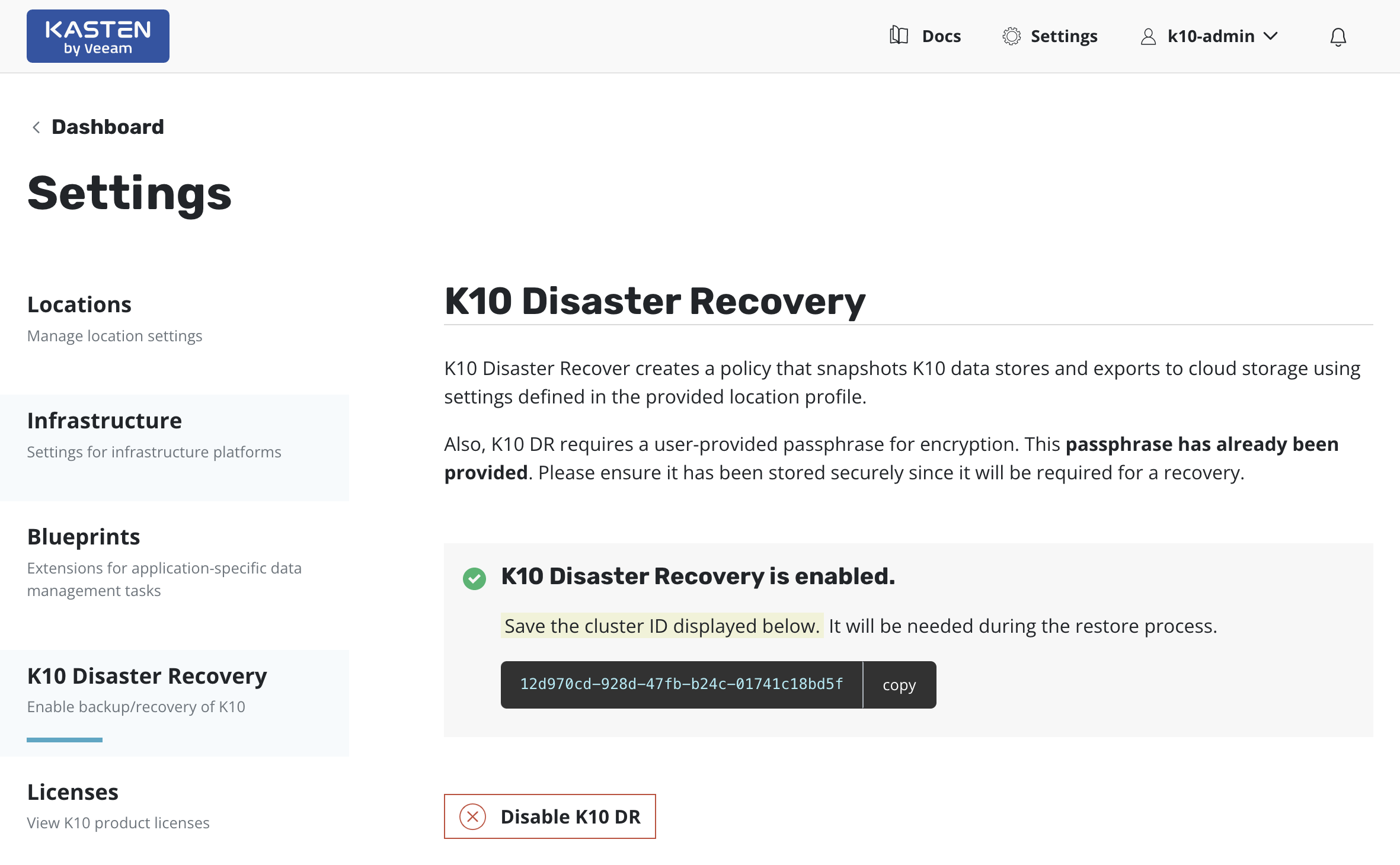The width and height of the screenshot is (1400, 865).
Task: Open the notifications bell
Action: [1338, 37]
